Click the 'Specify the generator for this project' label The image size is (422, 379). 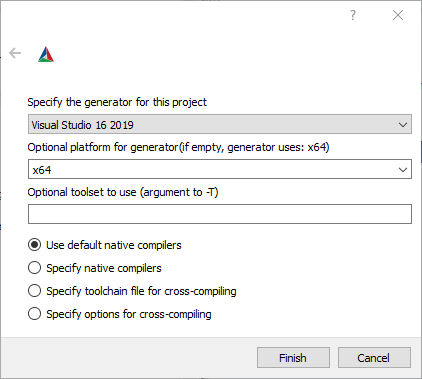point(117,102)
